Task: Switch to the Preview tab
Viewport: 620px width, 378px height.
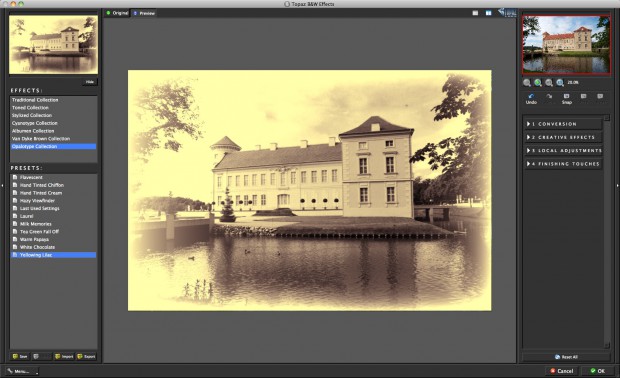Action: click(144, 13)
